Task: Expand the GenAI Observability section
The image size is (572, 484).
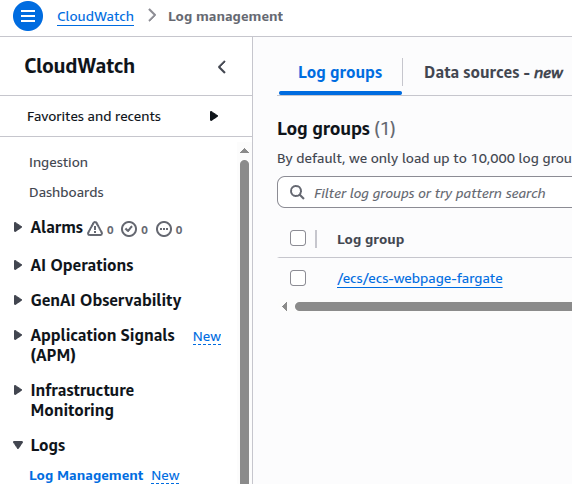Action: (x=18, y=300)
